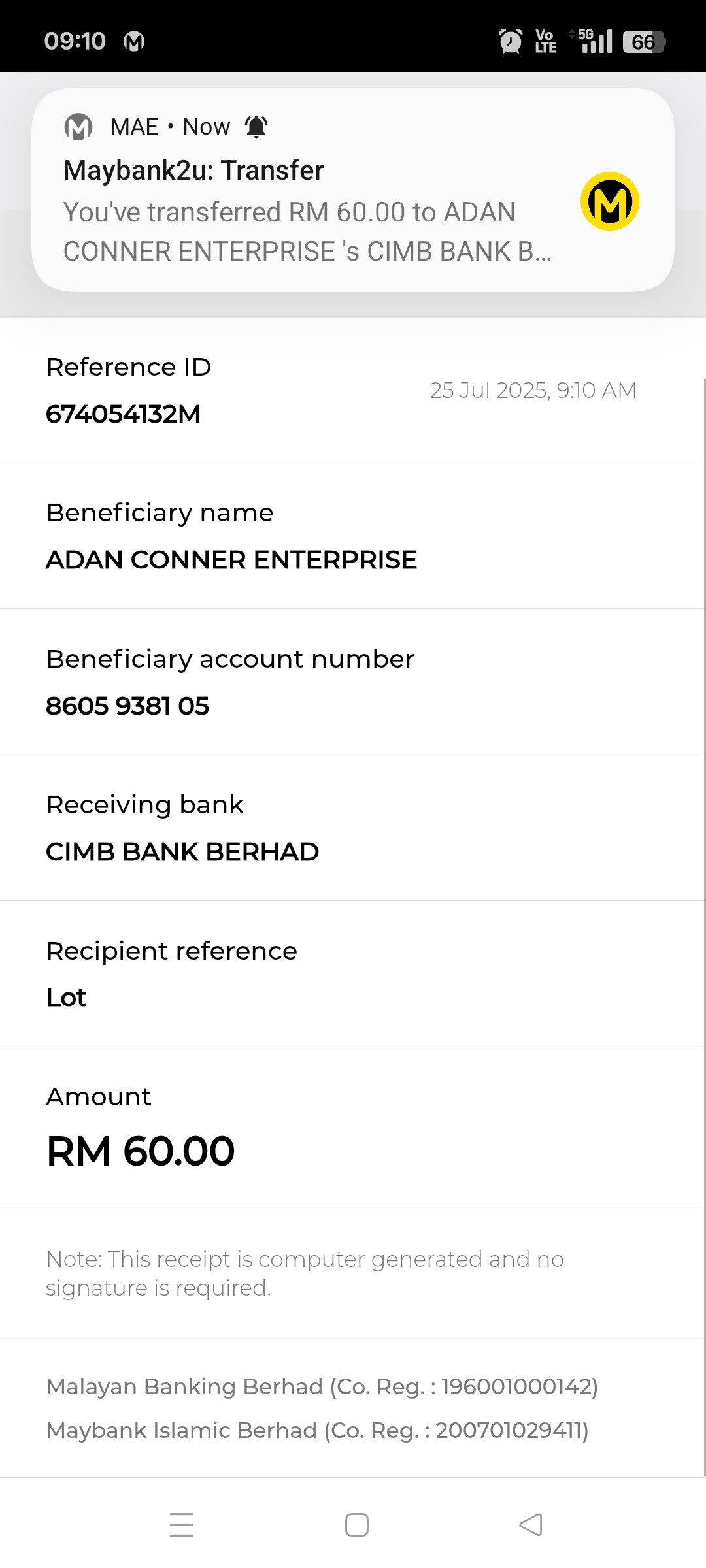
Task: Open recent apps with the three-line button
Action: click(182, 1524)
